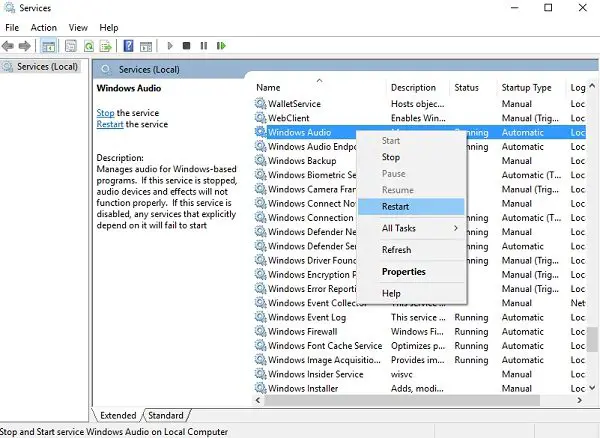Viewport: 600px width, 438px height.
Task: Choose Help in the context menu
Action: 411,293
